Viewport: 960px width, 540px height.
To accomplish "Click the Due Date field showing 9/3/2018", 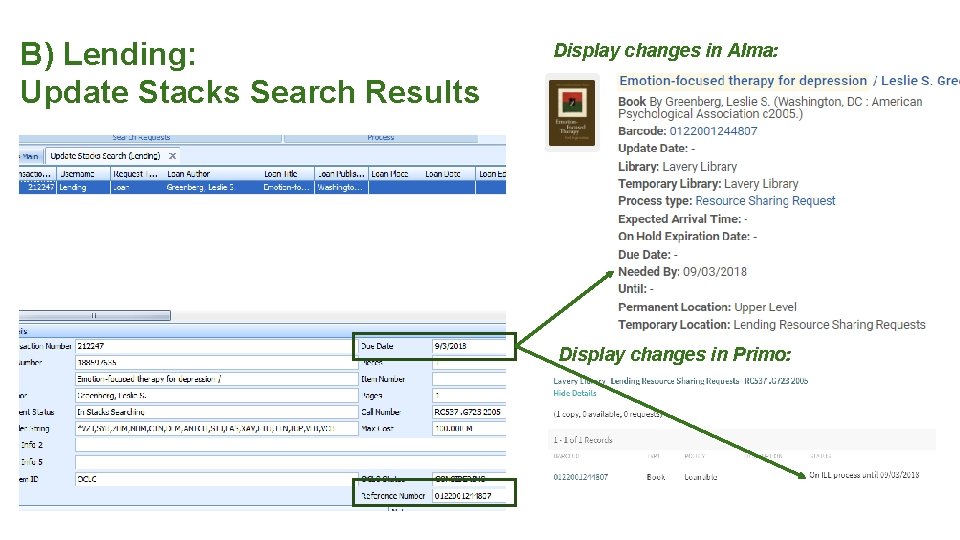I will click(x=469, y=346).
